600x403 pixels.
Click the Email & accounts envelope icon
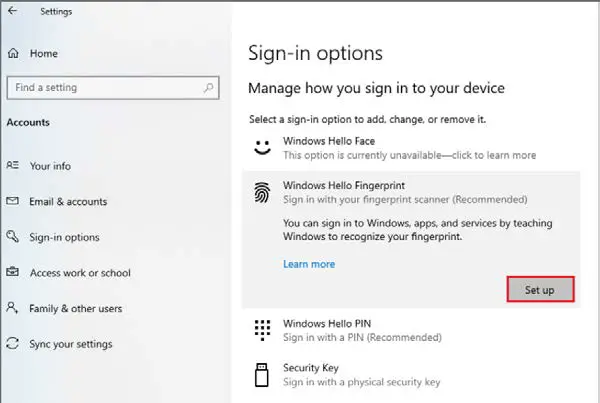tap(12, 201)
